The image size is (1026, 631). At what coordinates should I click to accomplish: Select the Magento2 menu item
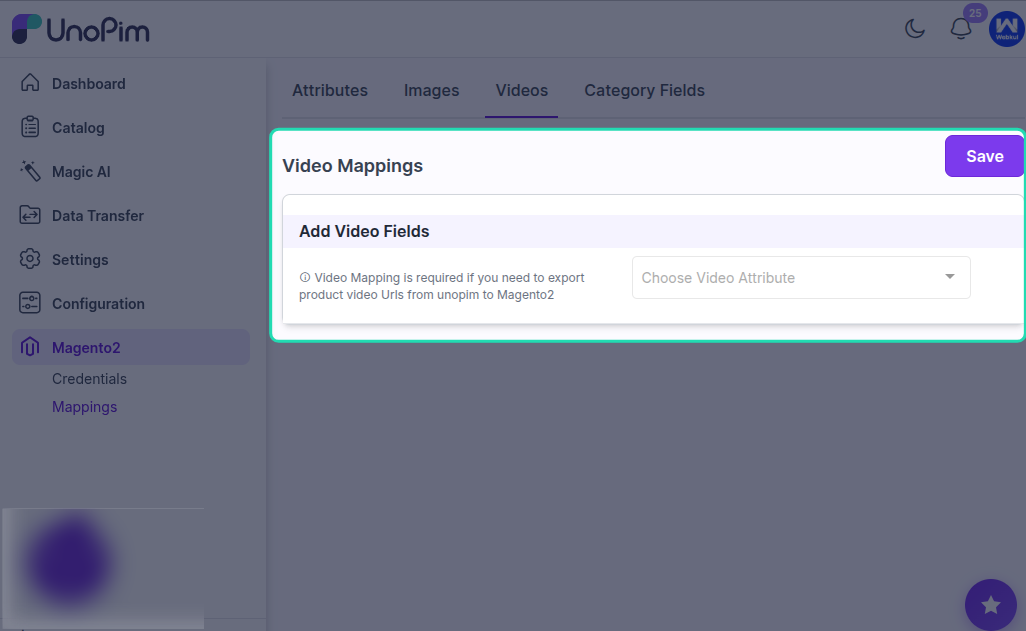coord(131,347)
